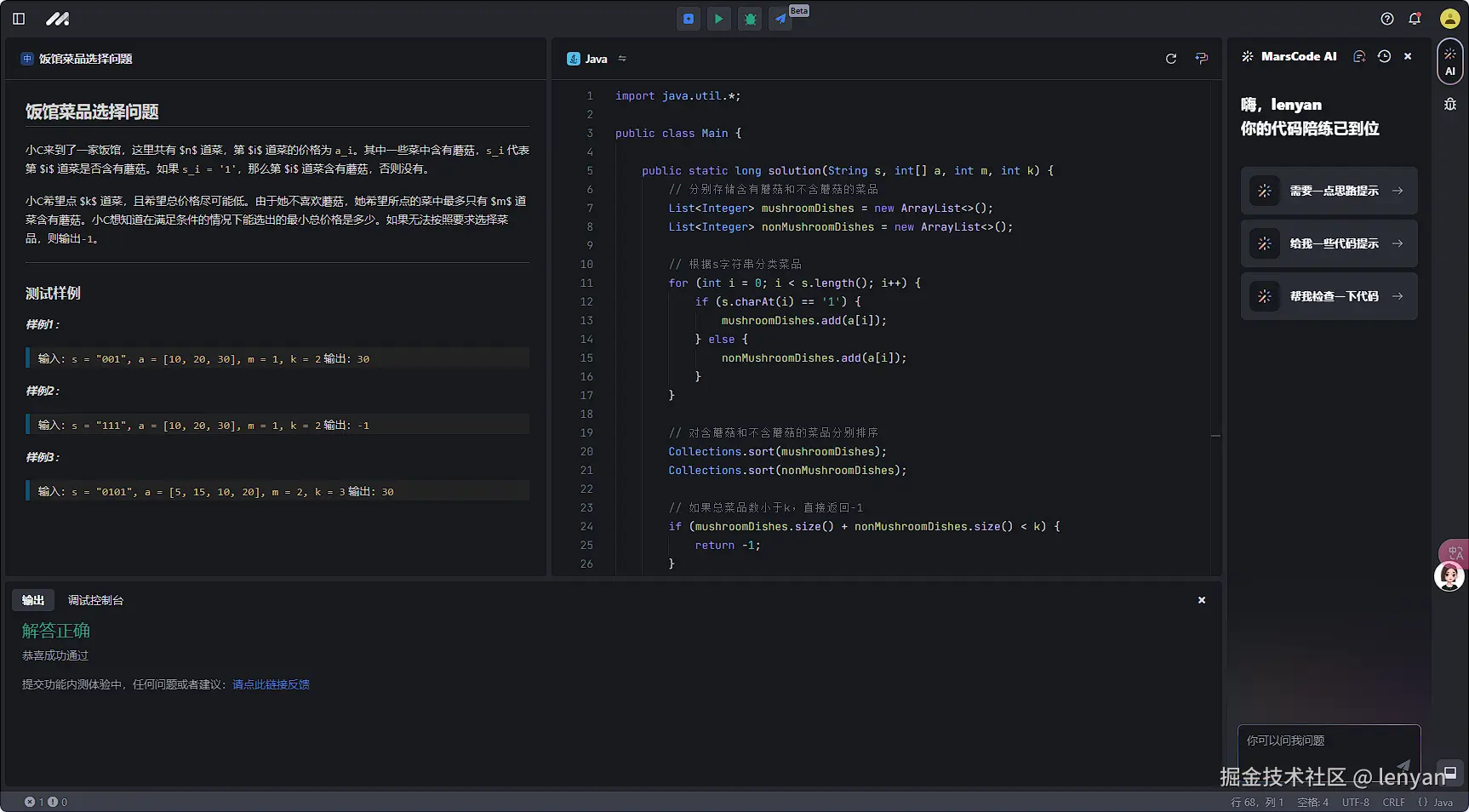This screenshot has width=1469, height=812.
Task: Run the code with the green play button
Action: point(719,19)
